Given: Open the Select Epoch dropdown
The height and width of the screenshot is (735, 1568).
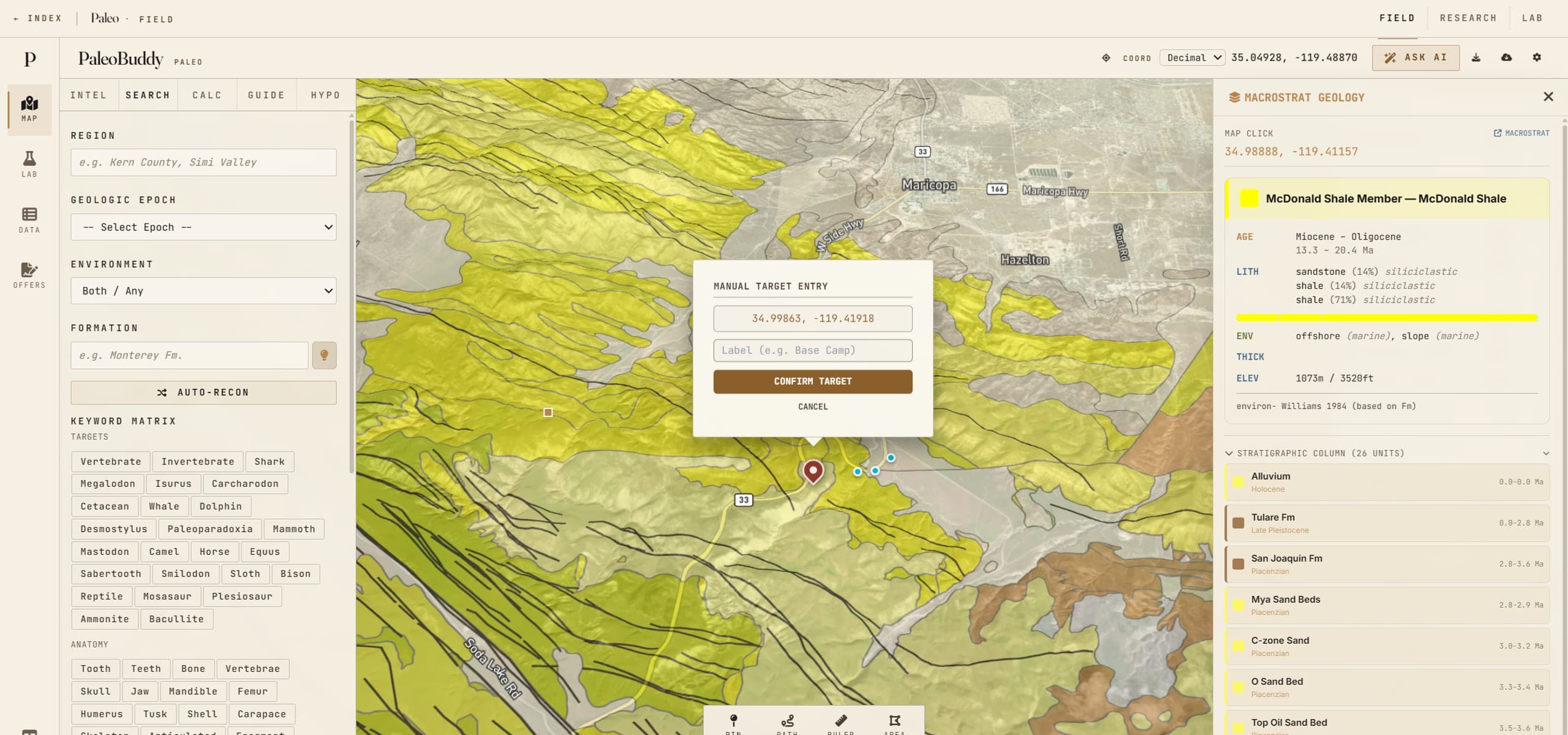Looking at the screenshot, I should tap(203, 227).
